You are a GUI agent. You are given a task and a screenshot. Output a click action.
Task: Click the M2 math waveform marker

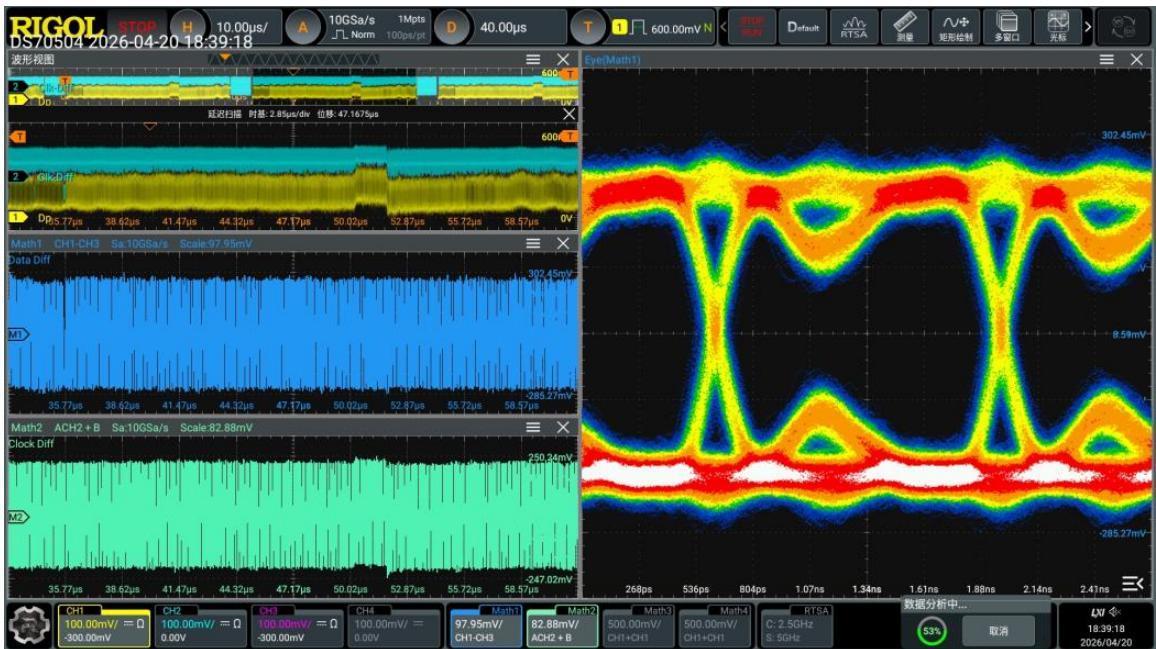17,517
